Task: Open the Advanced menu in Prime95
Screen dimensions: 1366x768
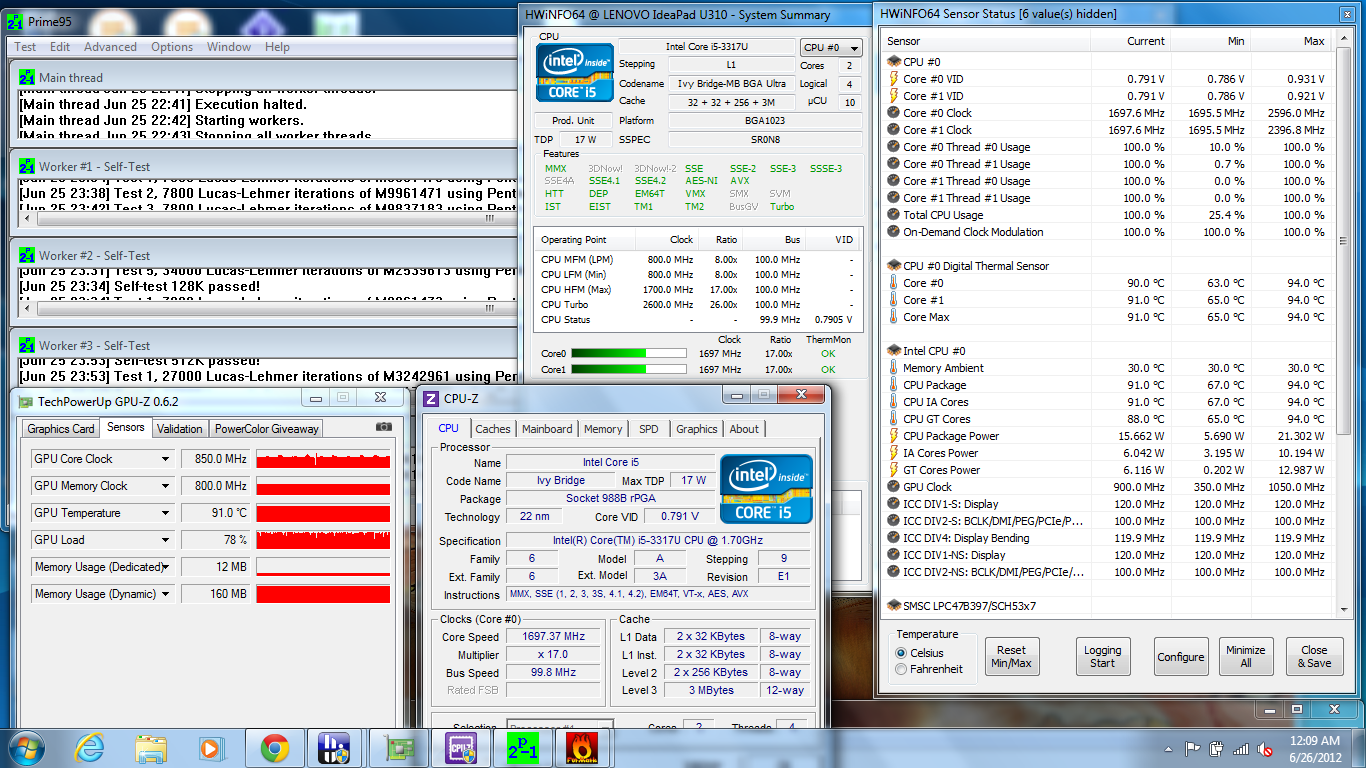Action: pos(110,47)
